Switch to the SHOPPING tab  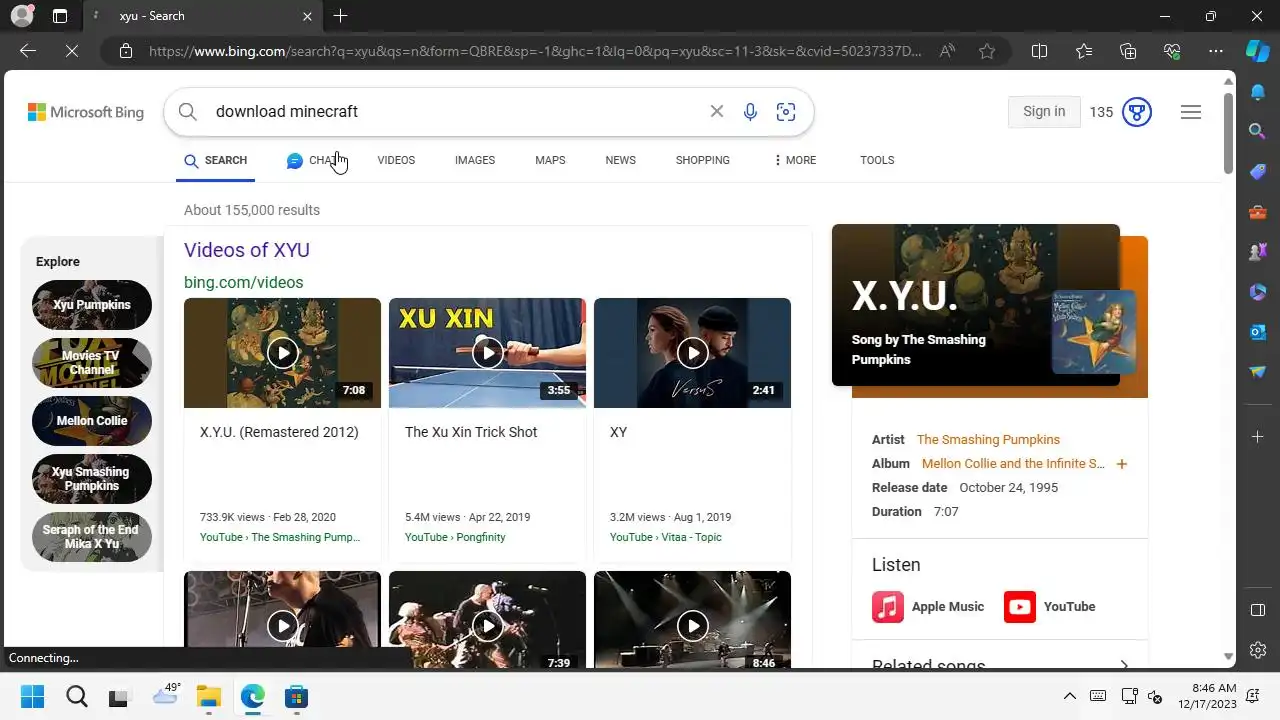(x=702, y=160)
